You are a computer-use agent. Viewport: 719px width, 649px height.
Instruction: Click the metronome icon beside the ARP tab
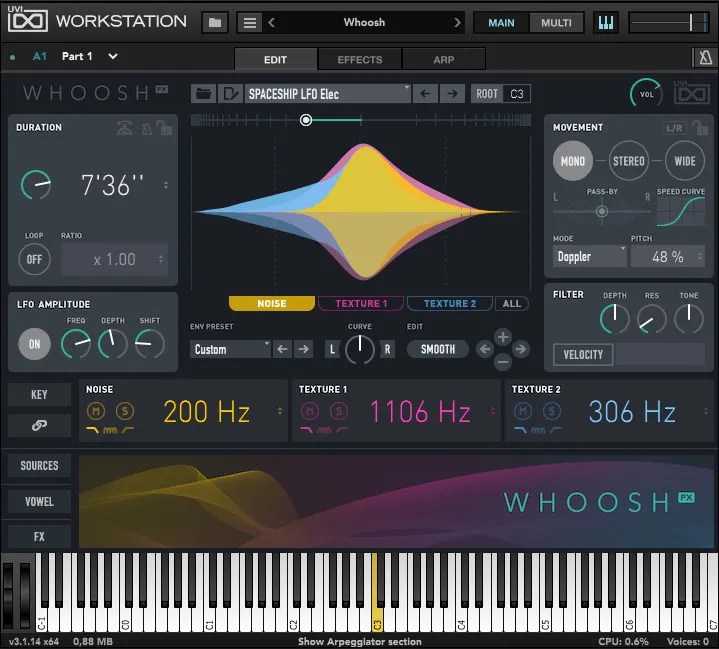pos(705,58)
